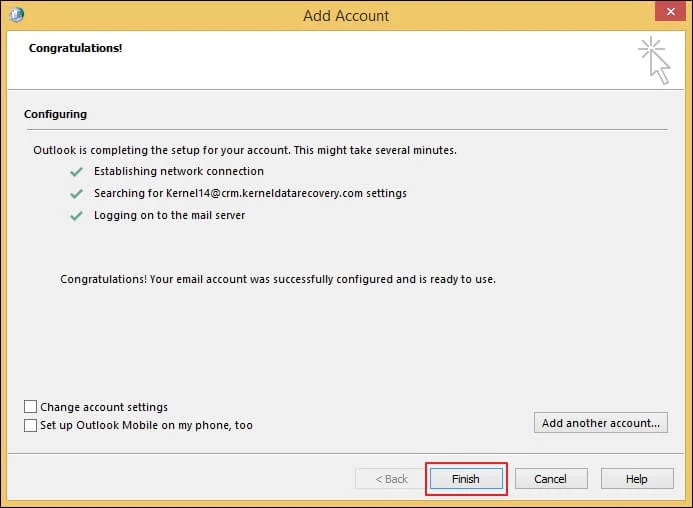Click the Outlook globe icon in title bar
The width and height of the screenshot is (693, 508).
coord(16,15)
